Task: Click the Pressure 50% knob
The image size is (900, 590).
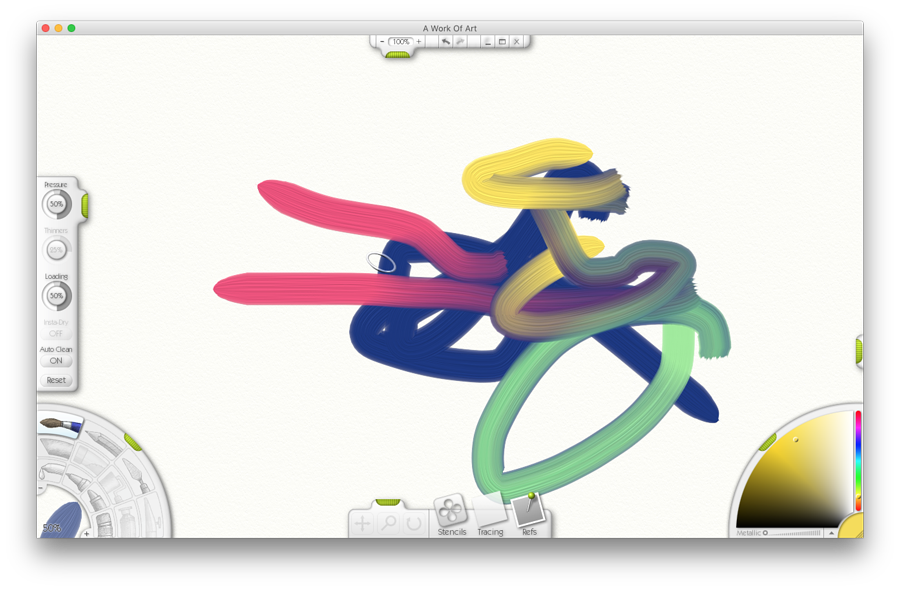Action: point(56,204)
